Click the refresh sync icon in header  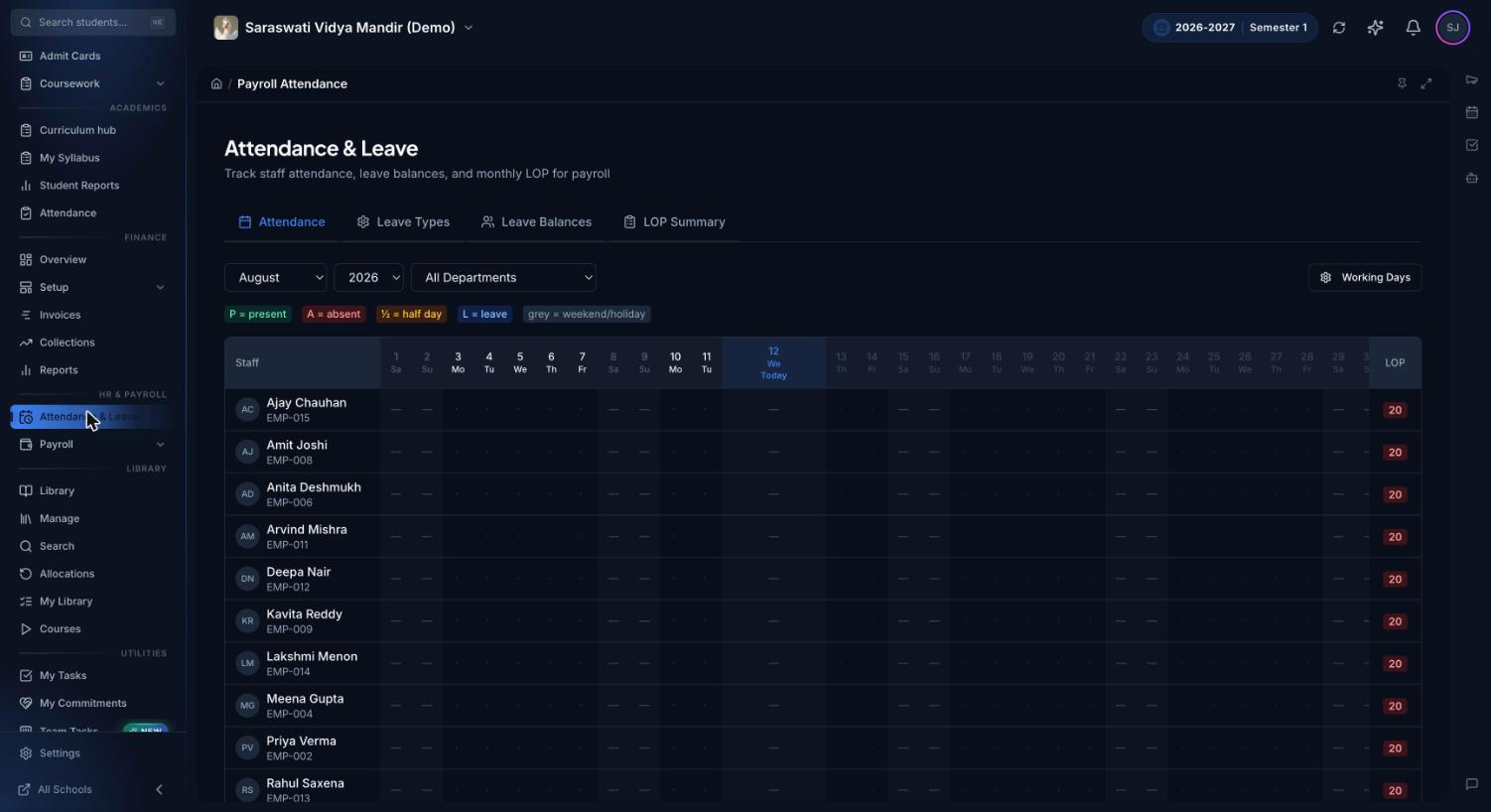tap(1339, 28)
